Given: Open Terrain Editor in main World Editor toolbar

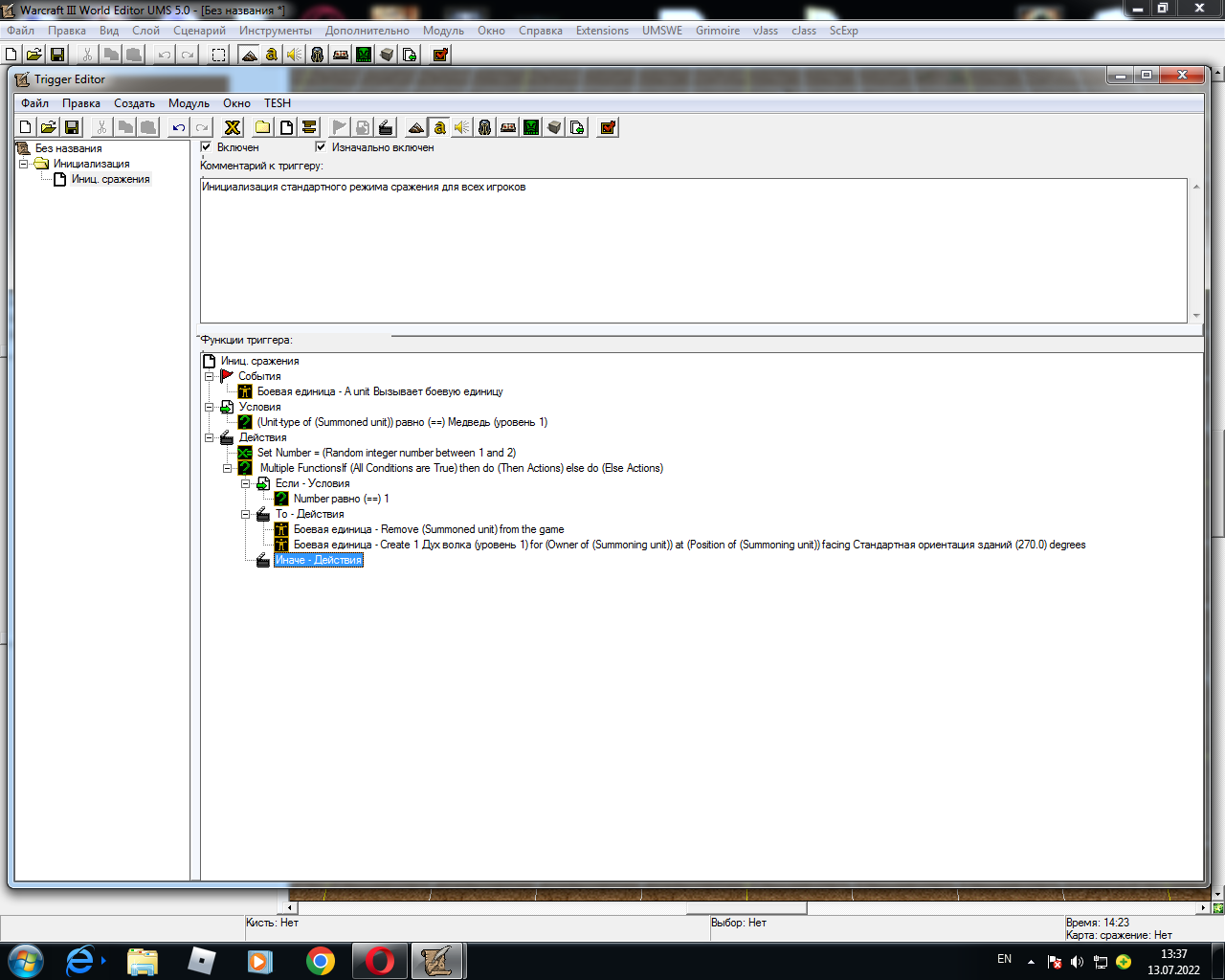Looking at the screenshot, I should point(249,55).
